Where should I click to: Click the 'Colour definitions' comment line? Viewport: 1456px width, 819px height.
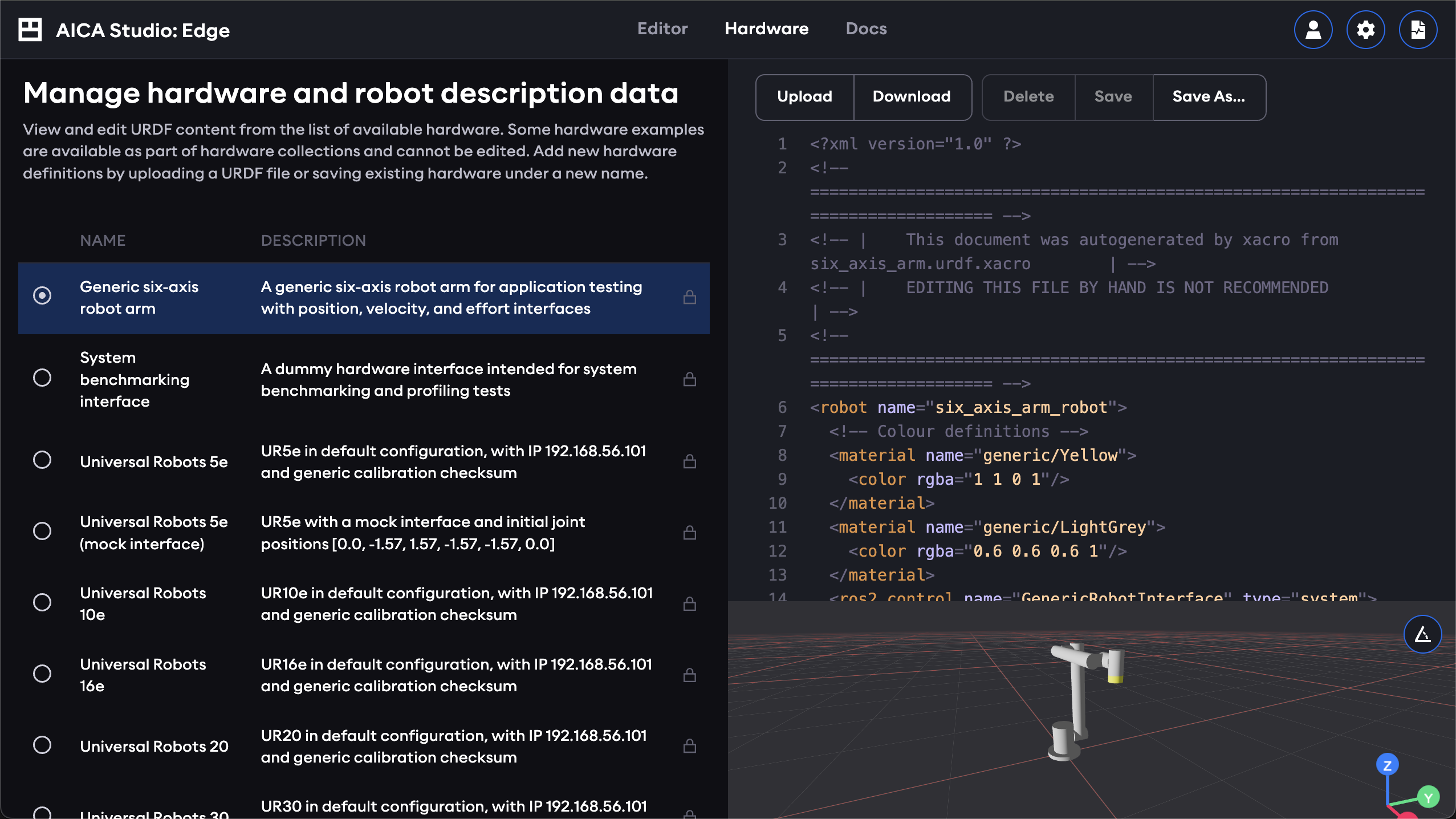[959, 431]
